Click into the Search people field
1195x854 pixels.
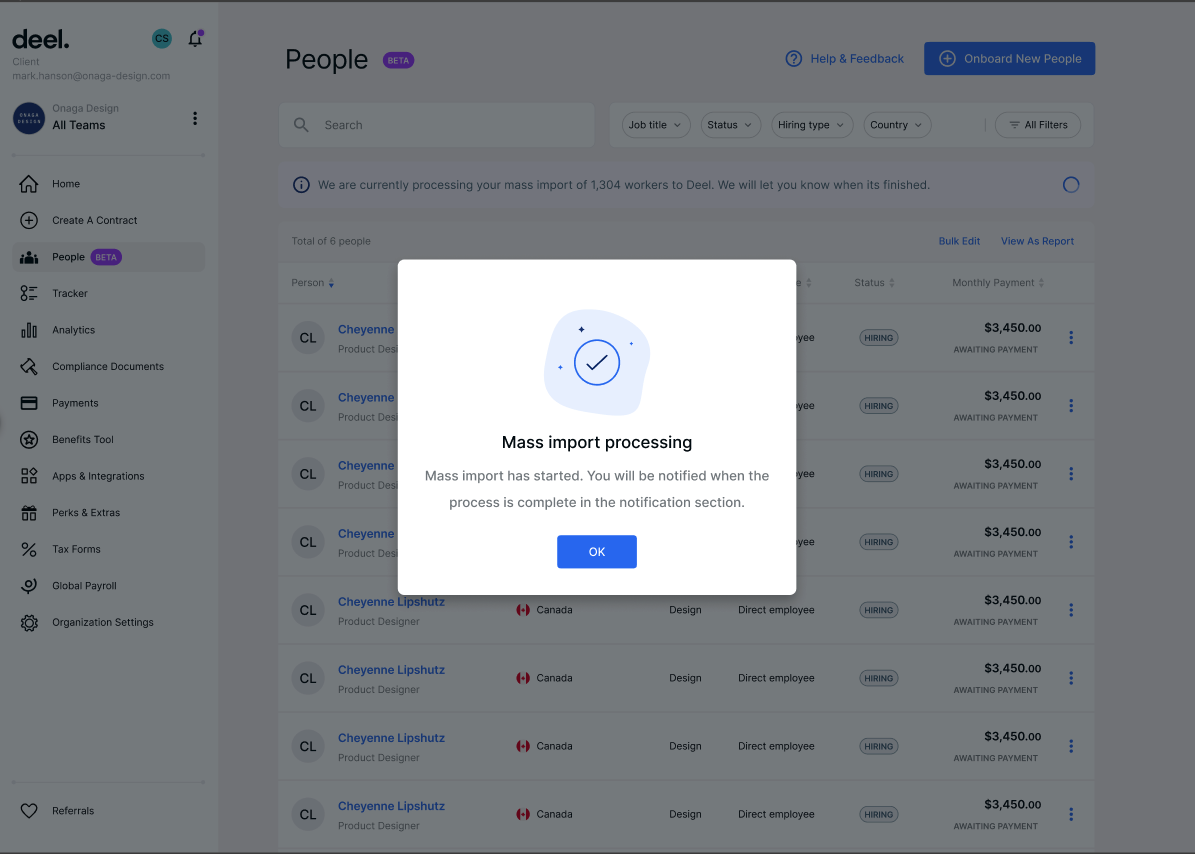(450, 125)
